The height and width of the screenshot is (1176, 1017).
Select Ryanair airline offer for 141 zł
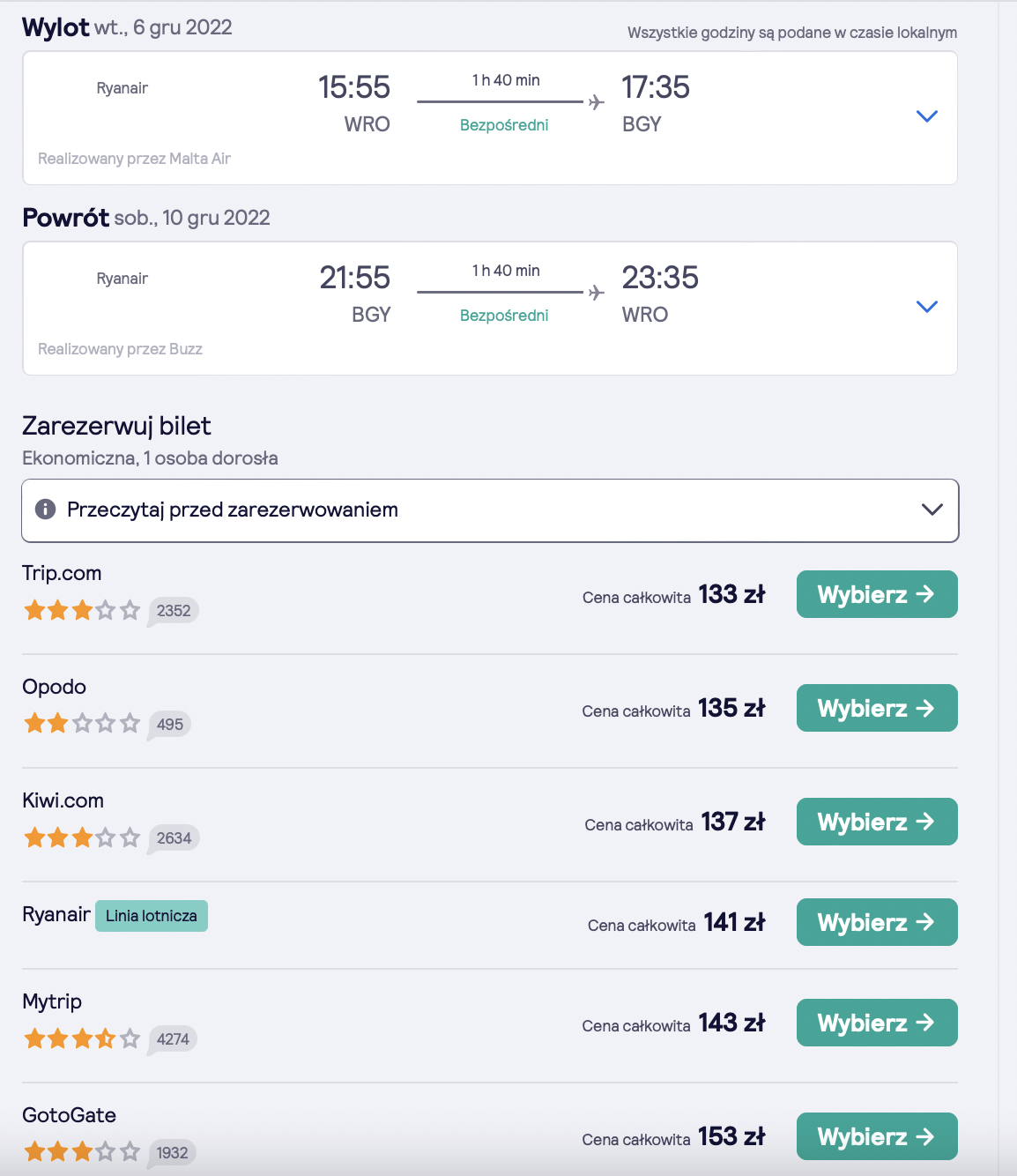coord(876,922)
